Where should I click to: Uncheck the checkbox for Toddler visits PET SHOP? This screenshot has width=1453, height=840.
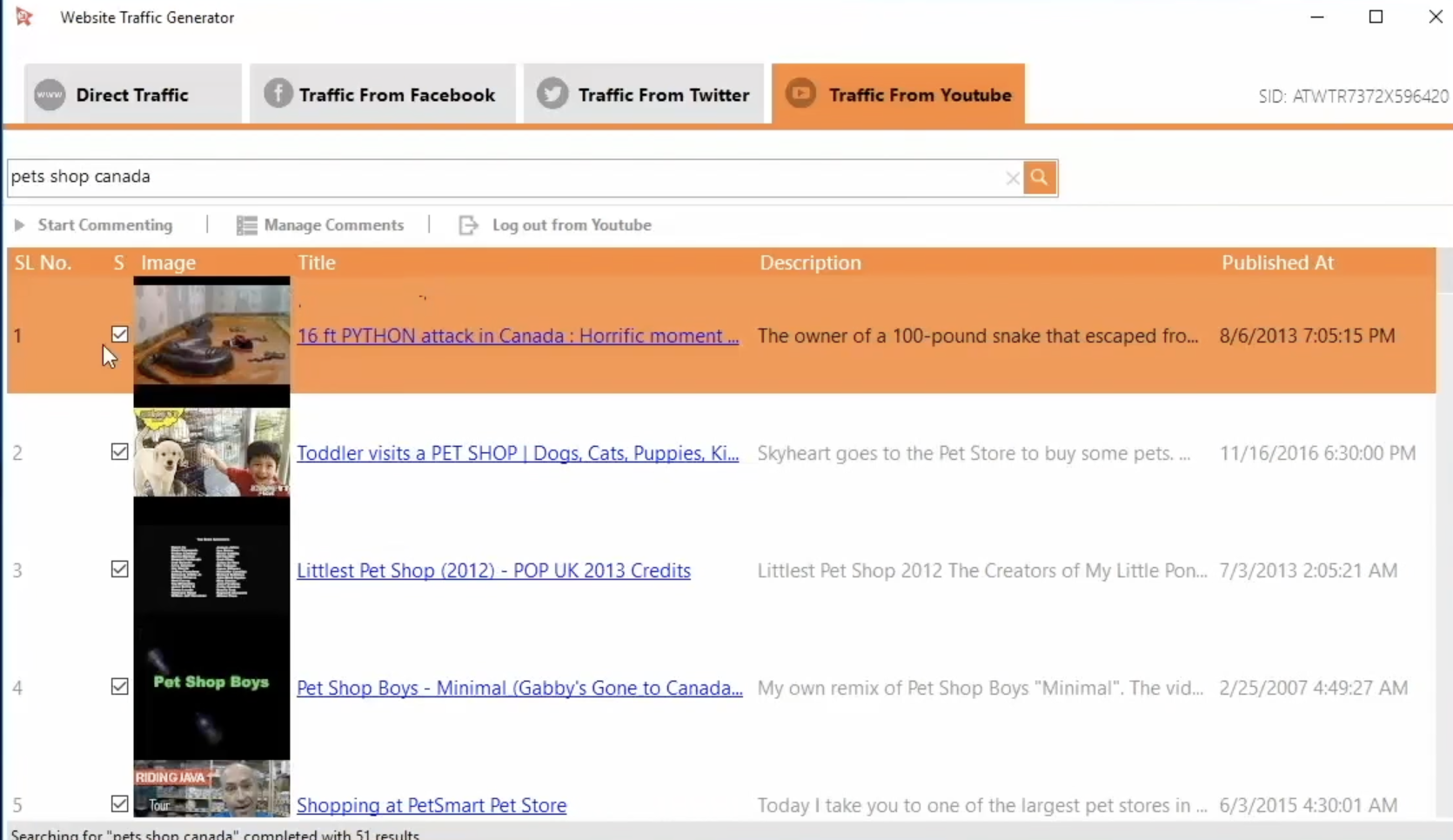[120, 452]
